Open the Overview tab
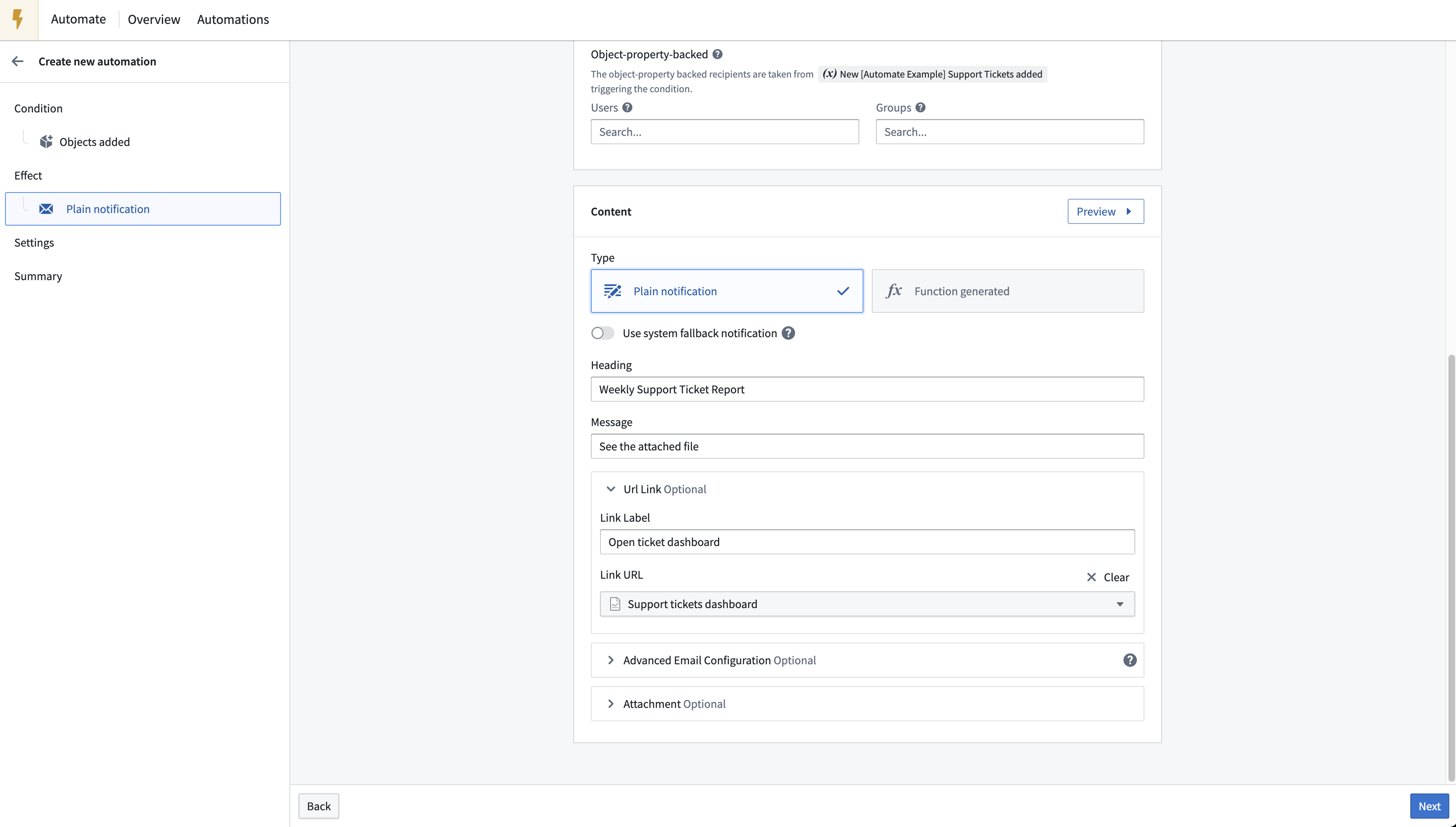Viewport: 1456px width, 827px height. click(x=154, y=19)
